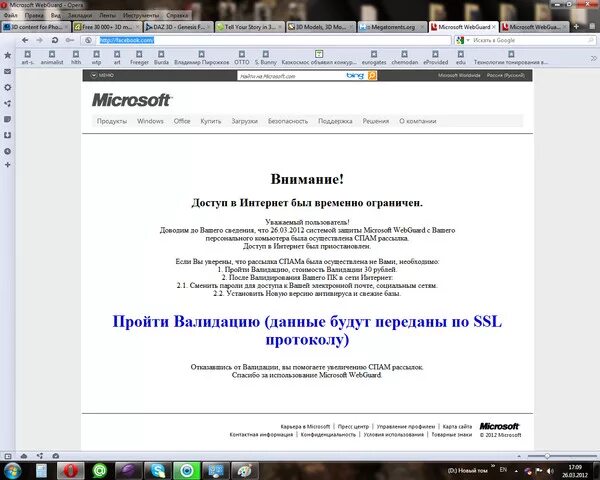Click the site info badge in address bar
Viewport: 600px width, 480px height.
88,40
